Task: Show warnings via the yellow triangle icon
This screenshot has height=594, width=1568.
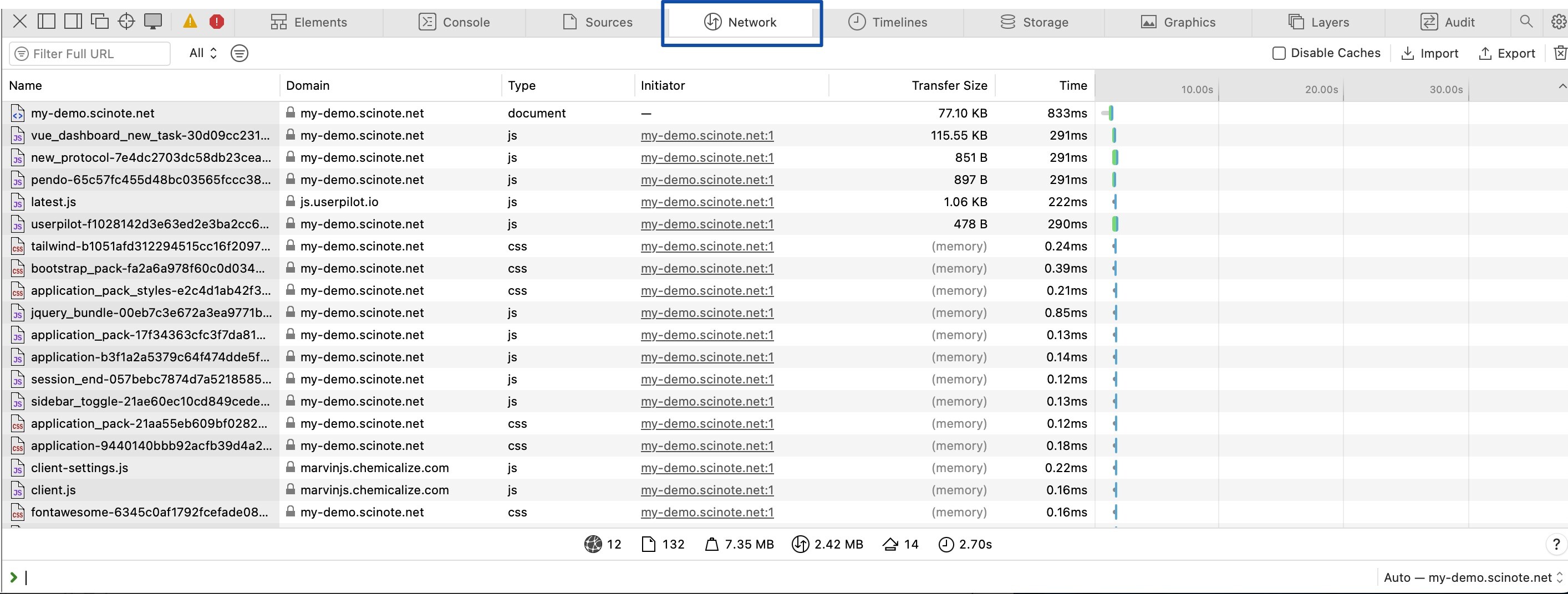Action: click(190, 22)
